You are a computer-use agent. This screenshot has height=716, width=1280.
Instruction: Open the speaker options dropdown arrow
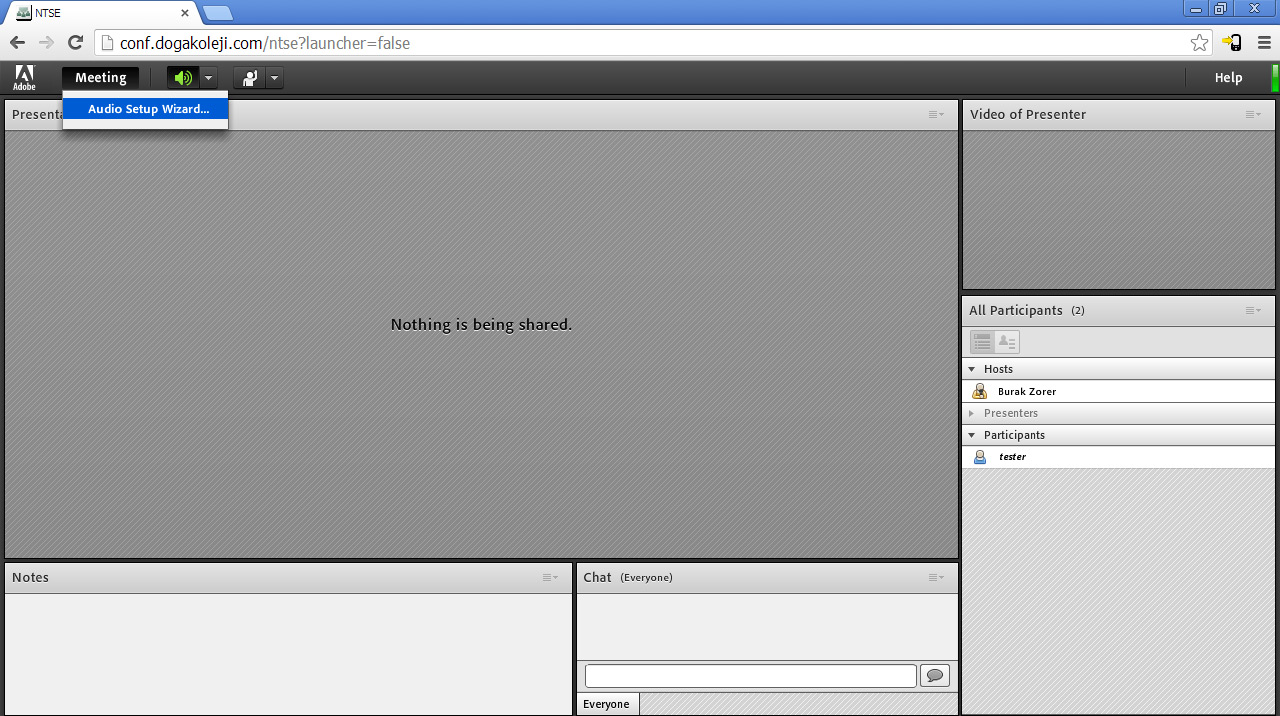[208, 78]
